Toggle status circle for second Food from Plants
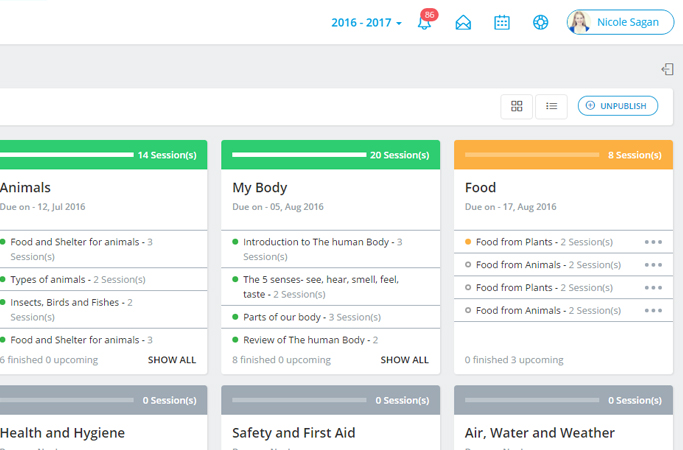 point(468,288)
